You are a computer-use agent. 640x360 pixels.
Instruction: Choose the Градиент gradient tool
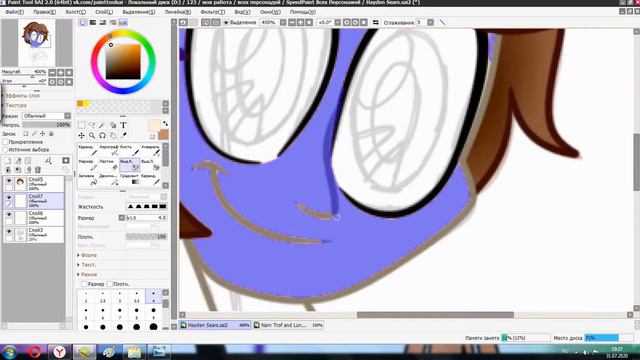coord(130,180)
